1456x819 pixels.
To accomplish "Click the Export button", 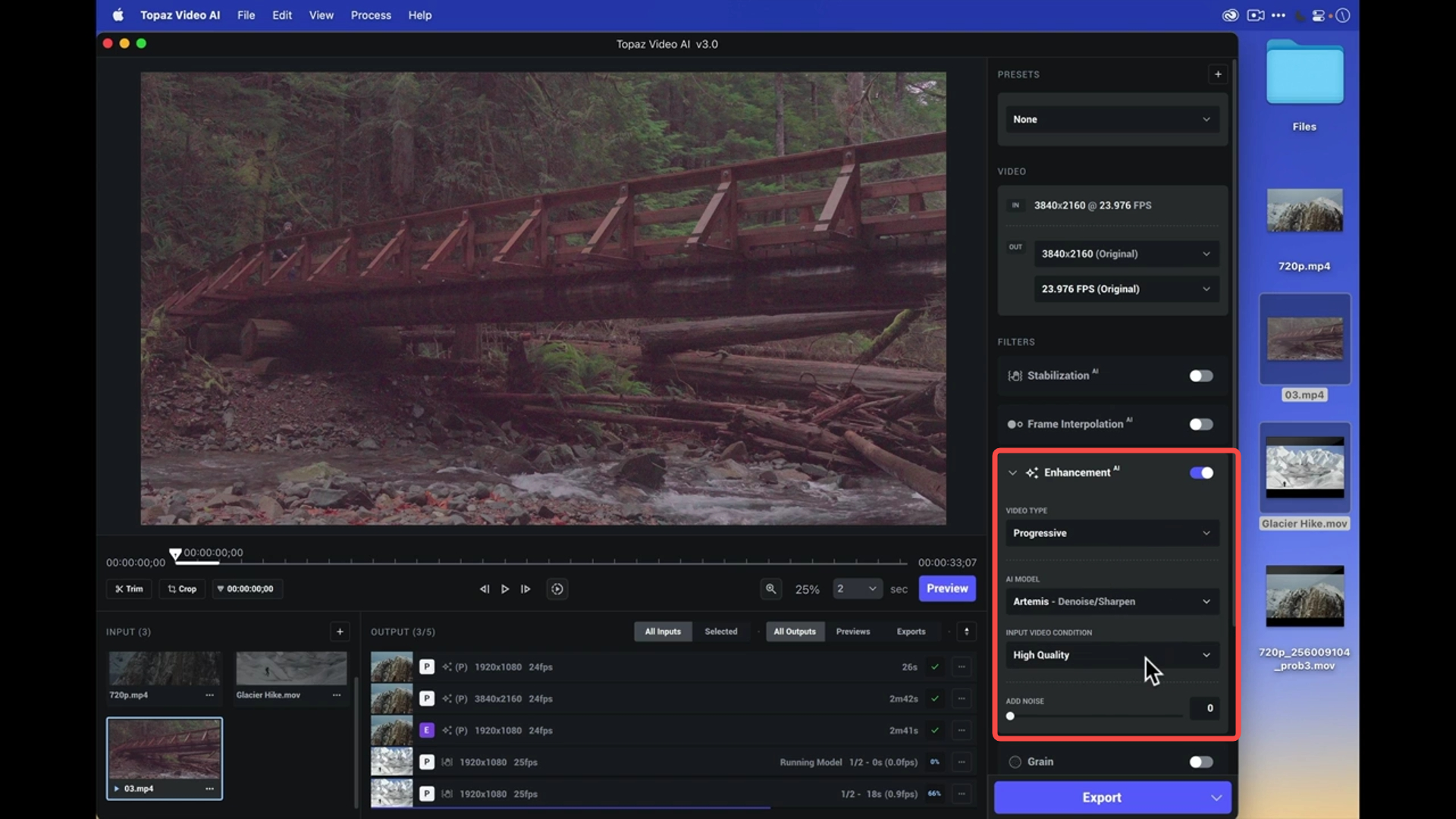I will 1101,798.
